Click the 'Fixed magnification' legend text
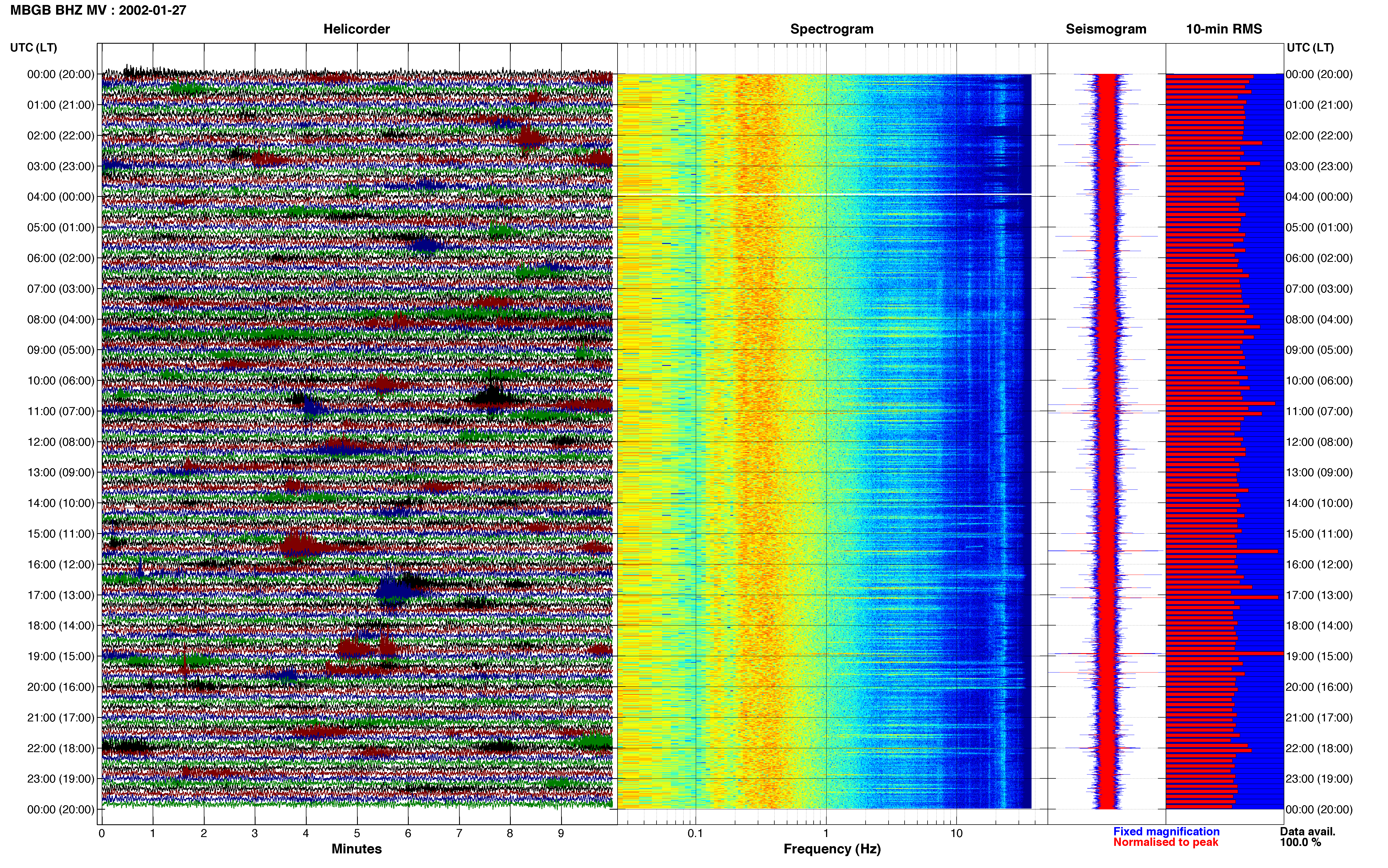 [x=1166, y=831]
